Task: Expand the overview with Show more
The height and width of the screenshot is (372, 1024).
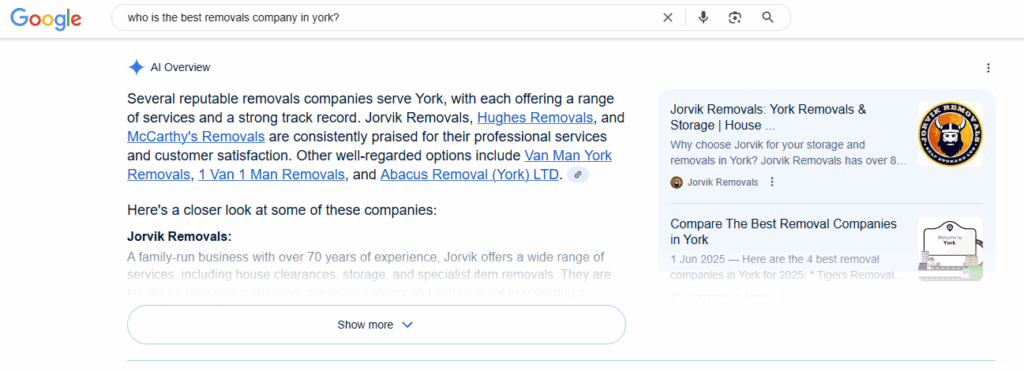Action: click(376, 325)
